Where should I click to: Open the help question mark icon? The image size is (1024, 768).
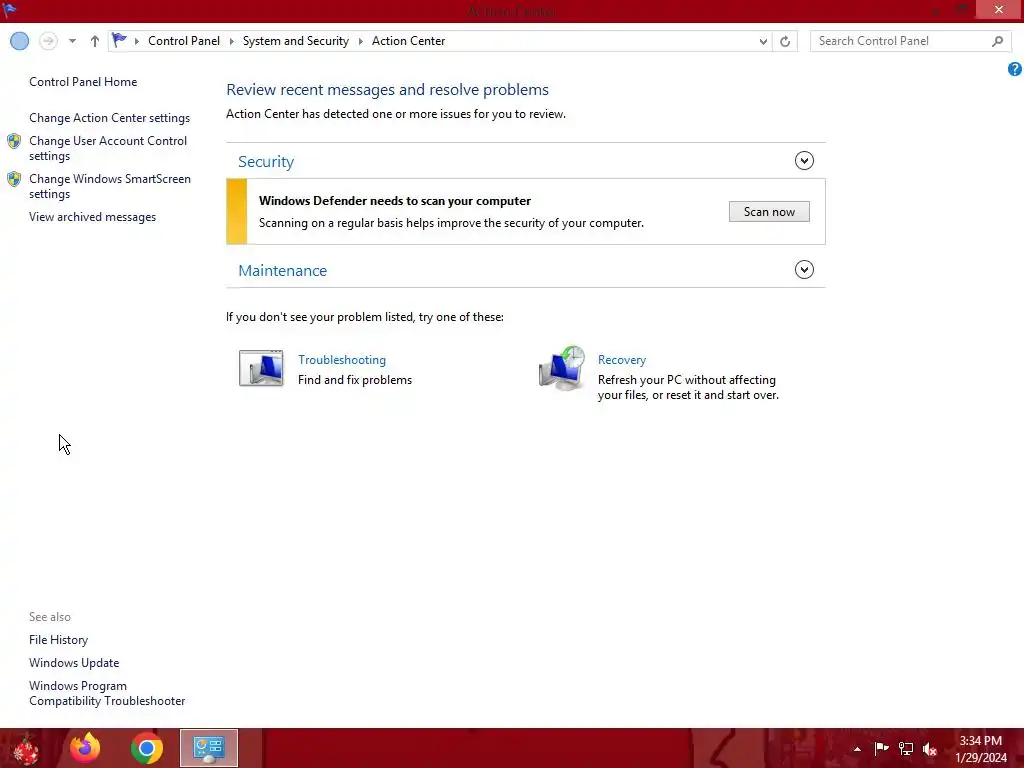pos(1014,69)
